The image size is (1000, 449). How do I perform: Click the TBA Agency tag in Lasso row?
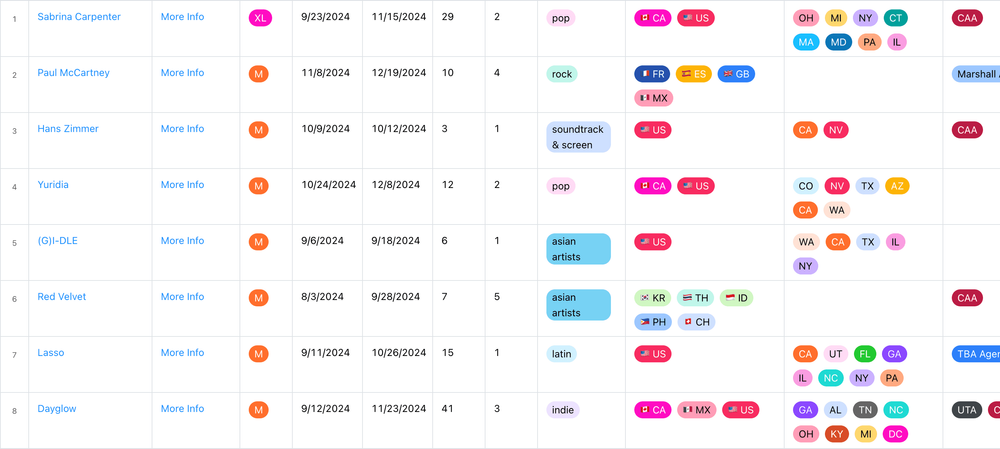click(976, 355)
